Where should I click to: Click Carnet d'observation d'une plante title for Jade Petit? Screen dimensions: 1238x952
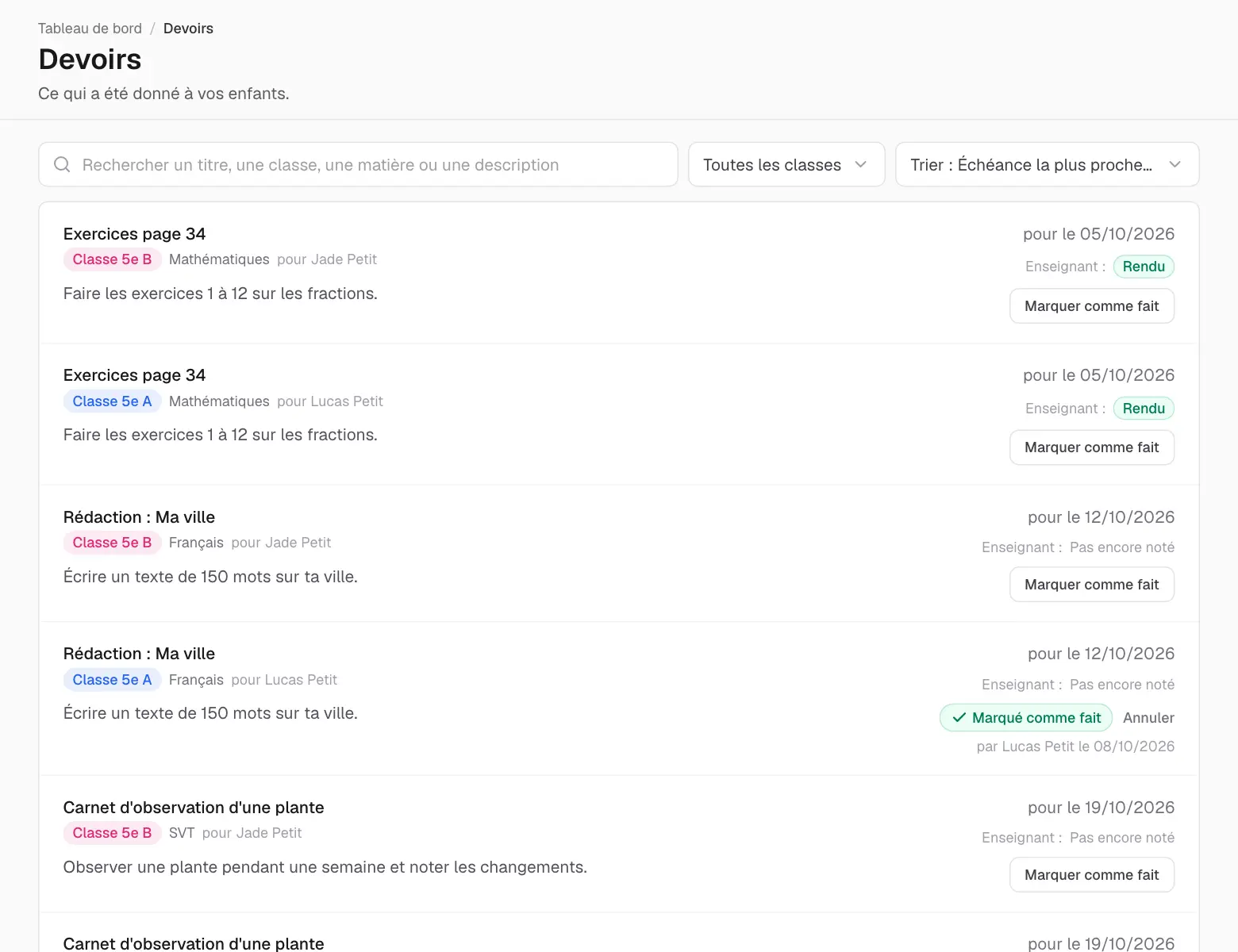[x=194, y=808]
